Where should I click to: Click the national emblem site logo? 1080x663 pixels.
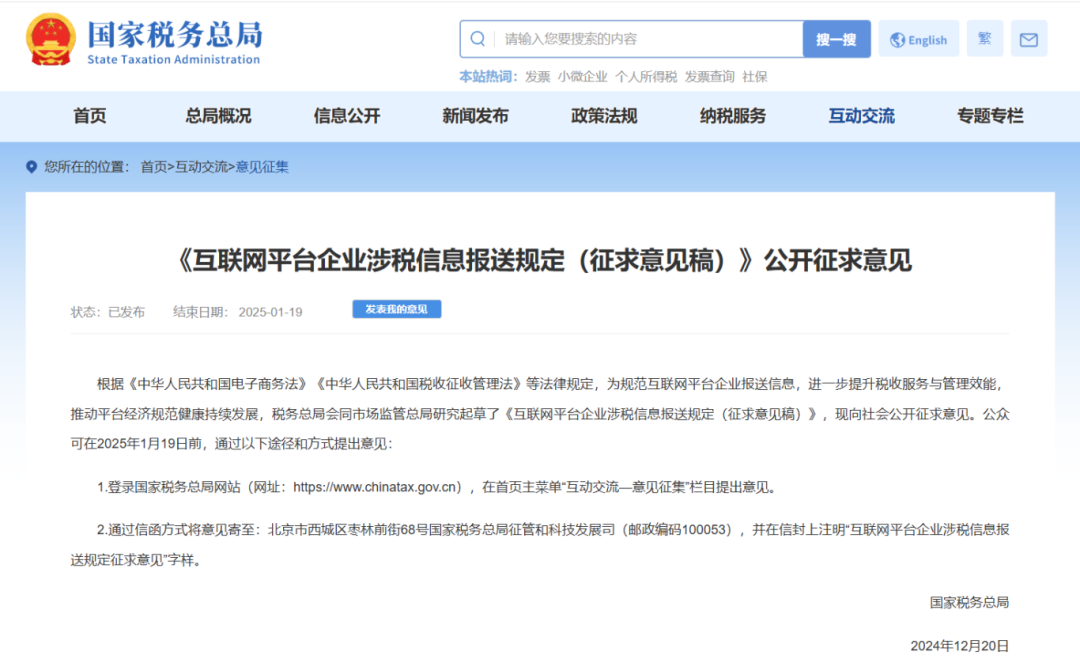tap(49, 40)
